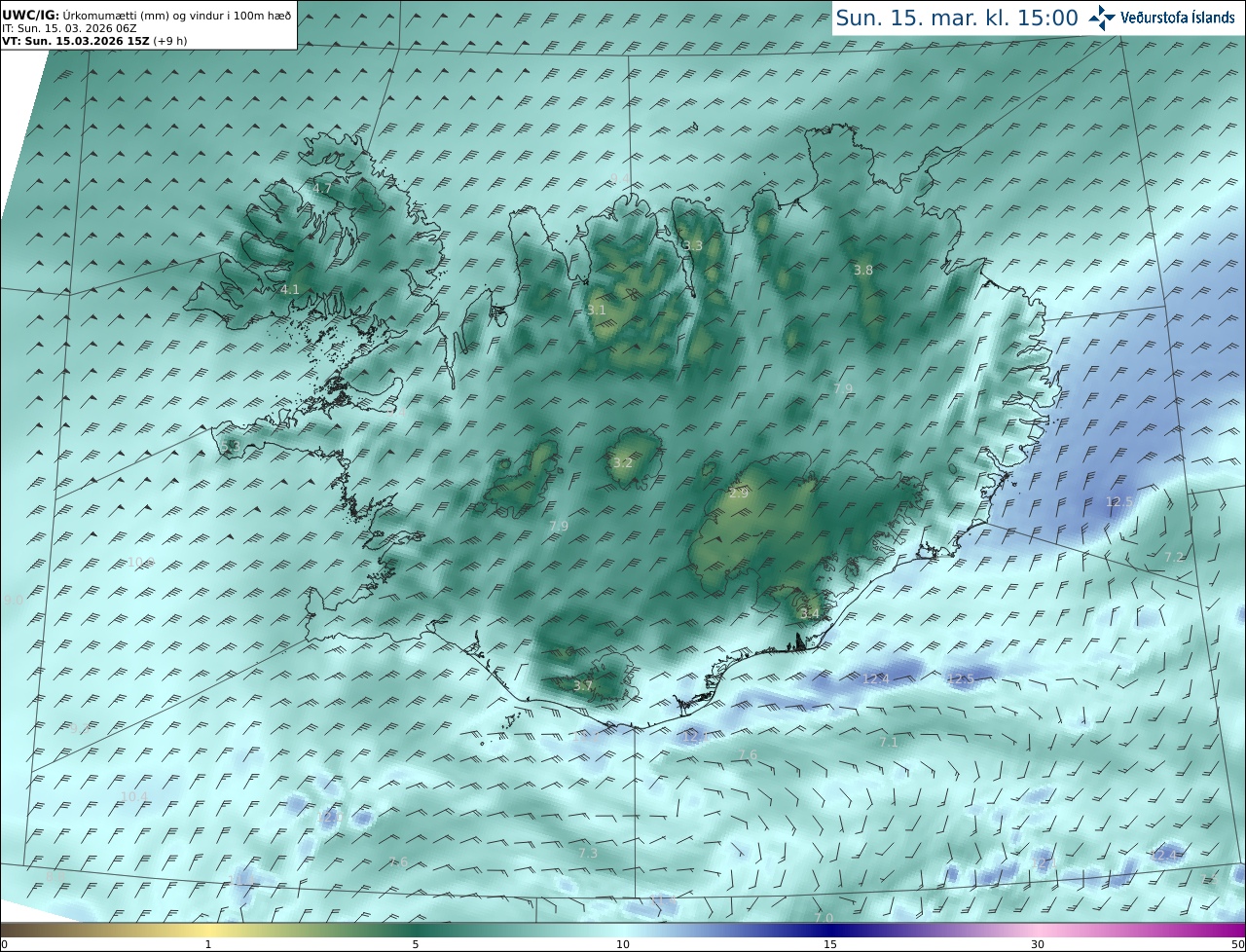This screenshot has height=952, width=1246.
Task: Click the 4.7 value on the map
Action: tap(323, 188)
